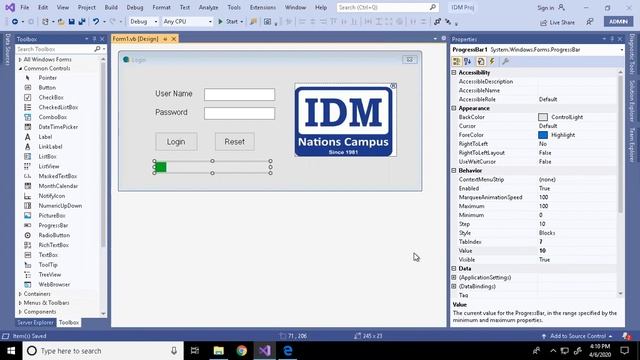Image resolution: width=640 pixels, height=360 pixels.
Task: Switch to the Server Explorer tab
Action: 36,322
